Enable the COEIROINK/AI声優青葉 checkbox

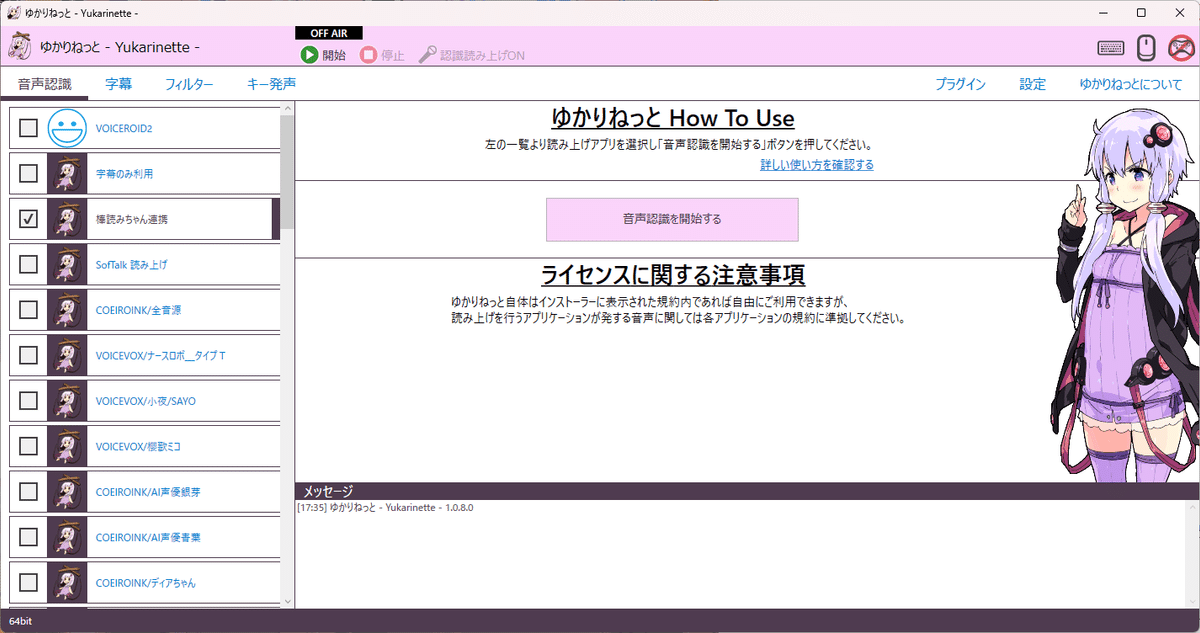click(x=29, y=537)
